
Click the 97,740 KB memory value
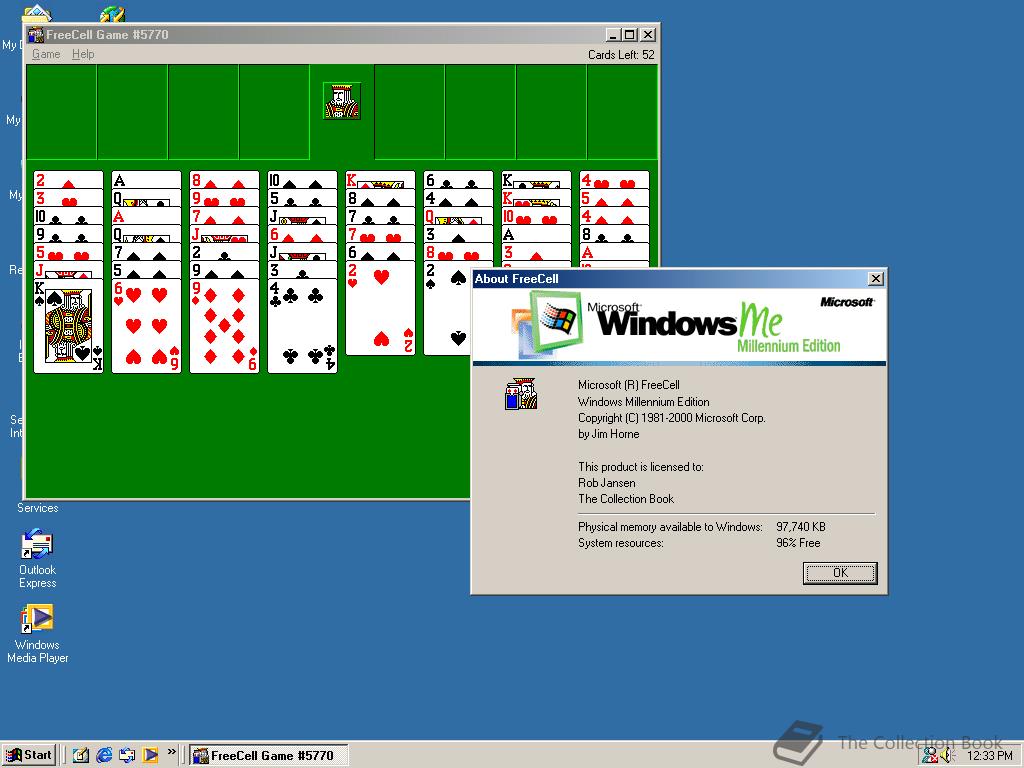[x=801, y=526]
